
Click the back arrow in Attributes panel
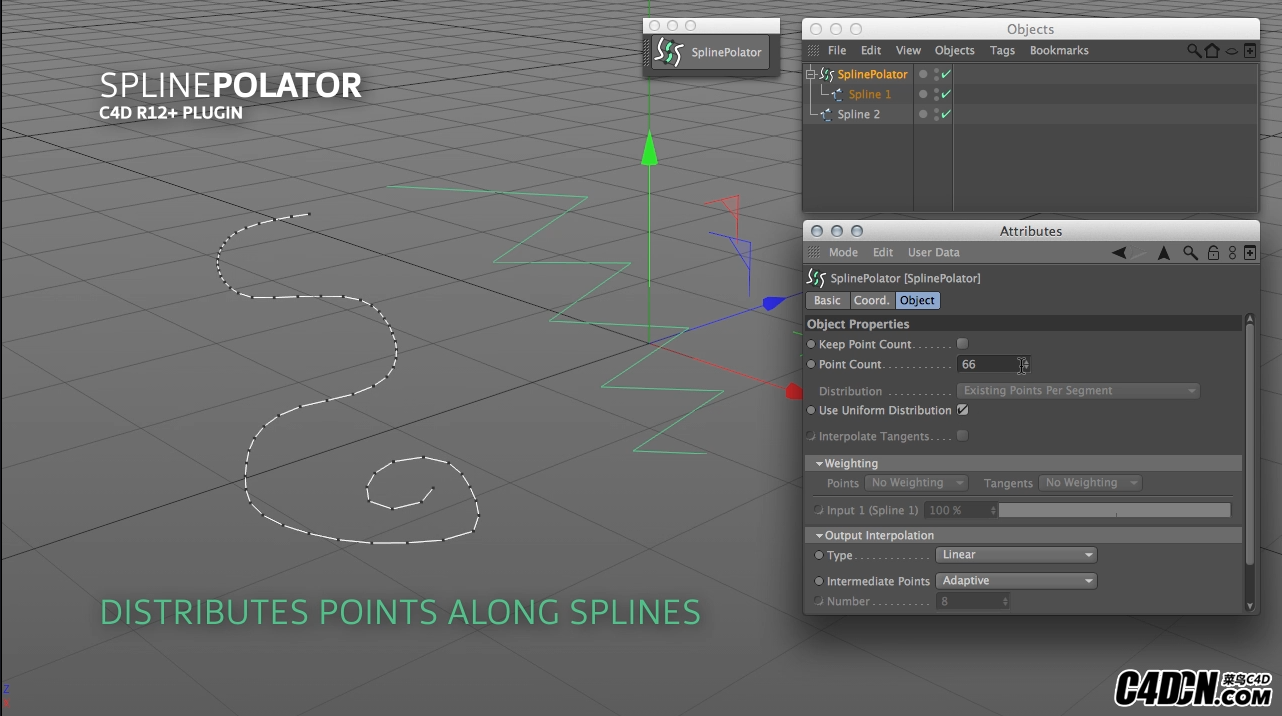1119,253
